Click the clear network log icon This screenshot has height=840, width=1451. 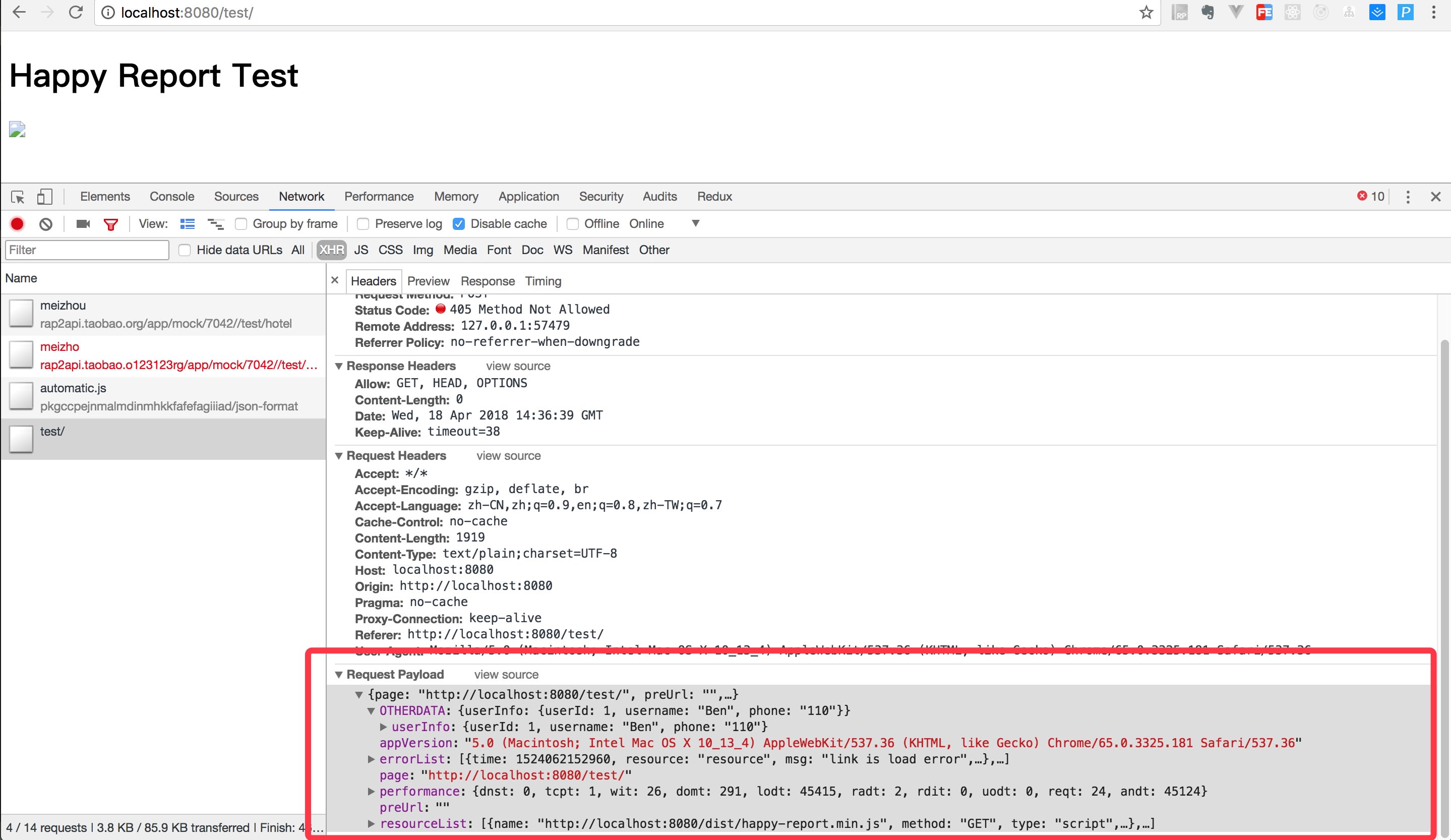46,224
